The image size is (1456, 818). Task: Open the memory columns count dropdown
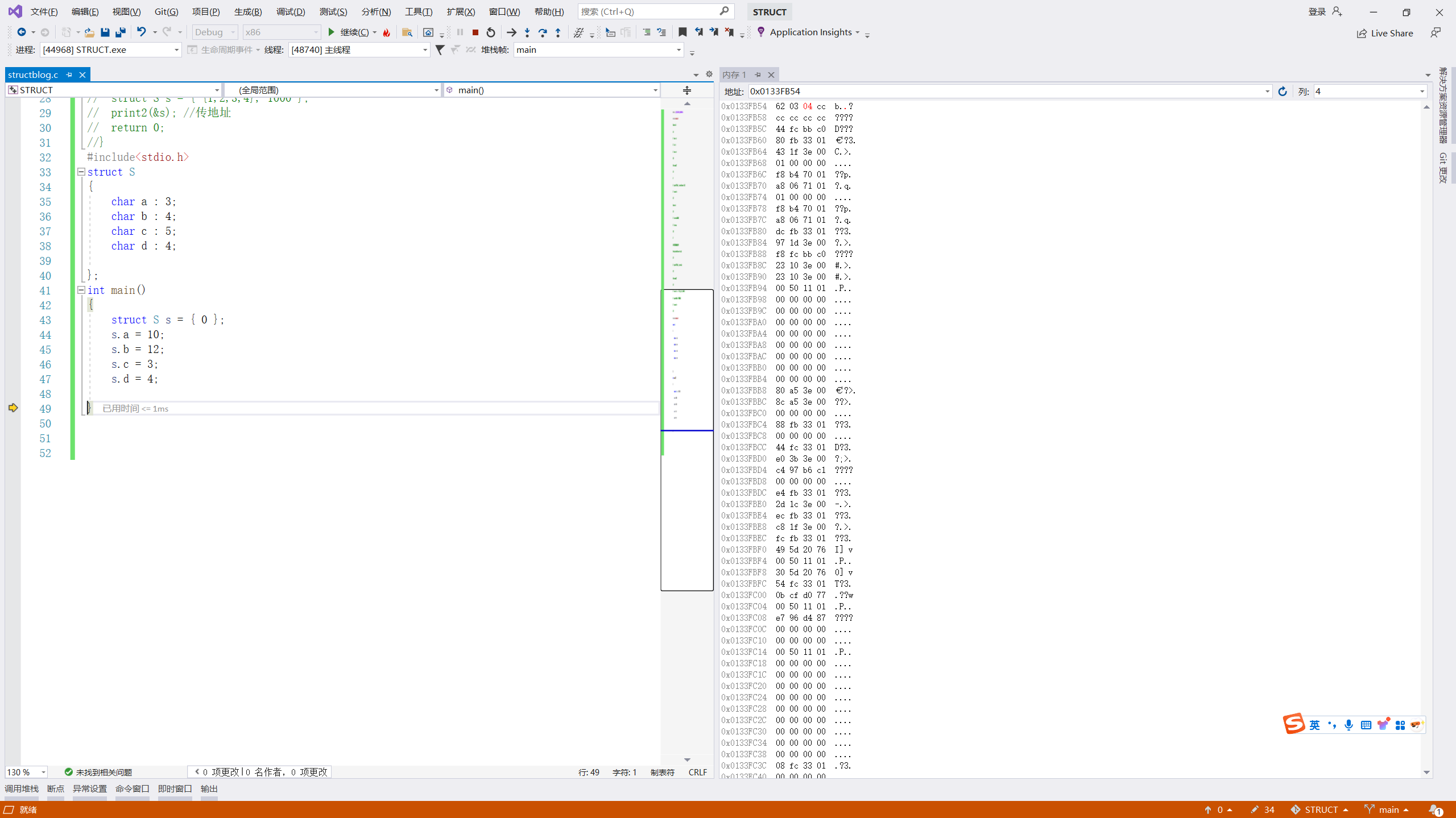pos(1422,92)
